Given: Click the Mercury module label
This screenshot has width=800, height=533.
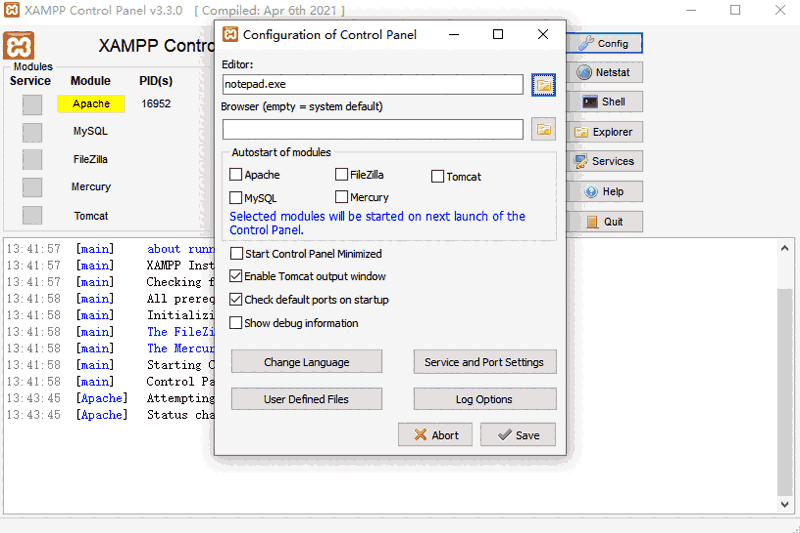Looking at the screenshot, I should coord(91,187).
